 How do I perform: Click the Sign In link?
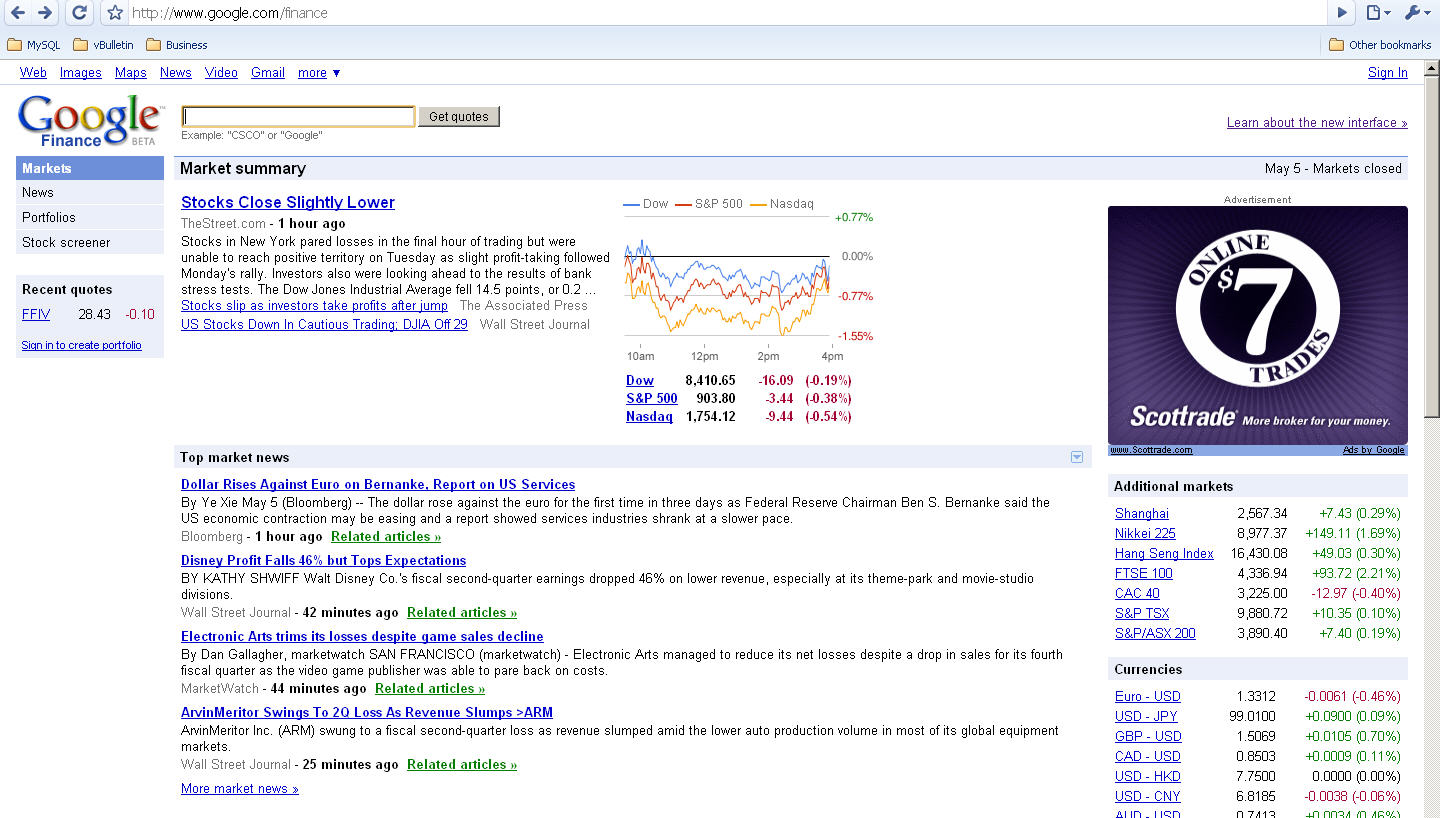[x=1388, y=73]
